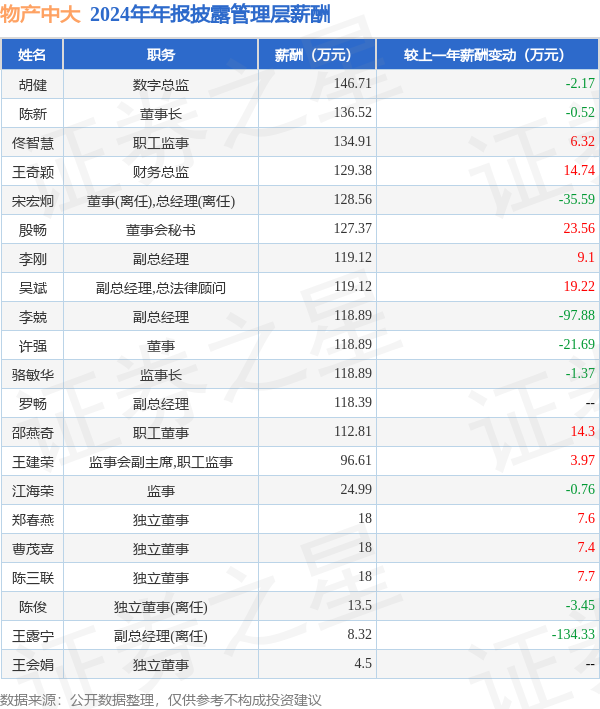This screenshot has height=709, width=600.
Task: Select the name 殷畅
Action: pyautogui.click(x=33, y=229)
